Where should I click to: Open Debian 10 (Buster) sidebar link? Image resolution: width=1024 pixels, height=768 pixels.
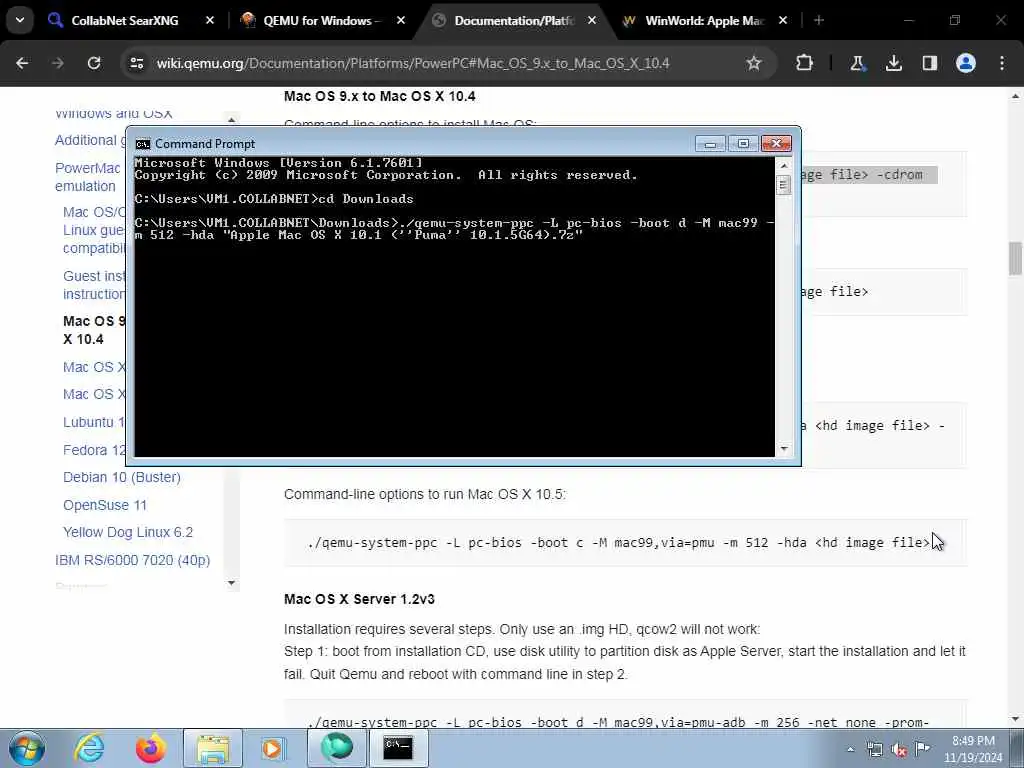pyautogui.click(x=121, y=477)
